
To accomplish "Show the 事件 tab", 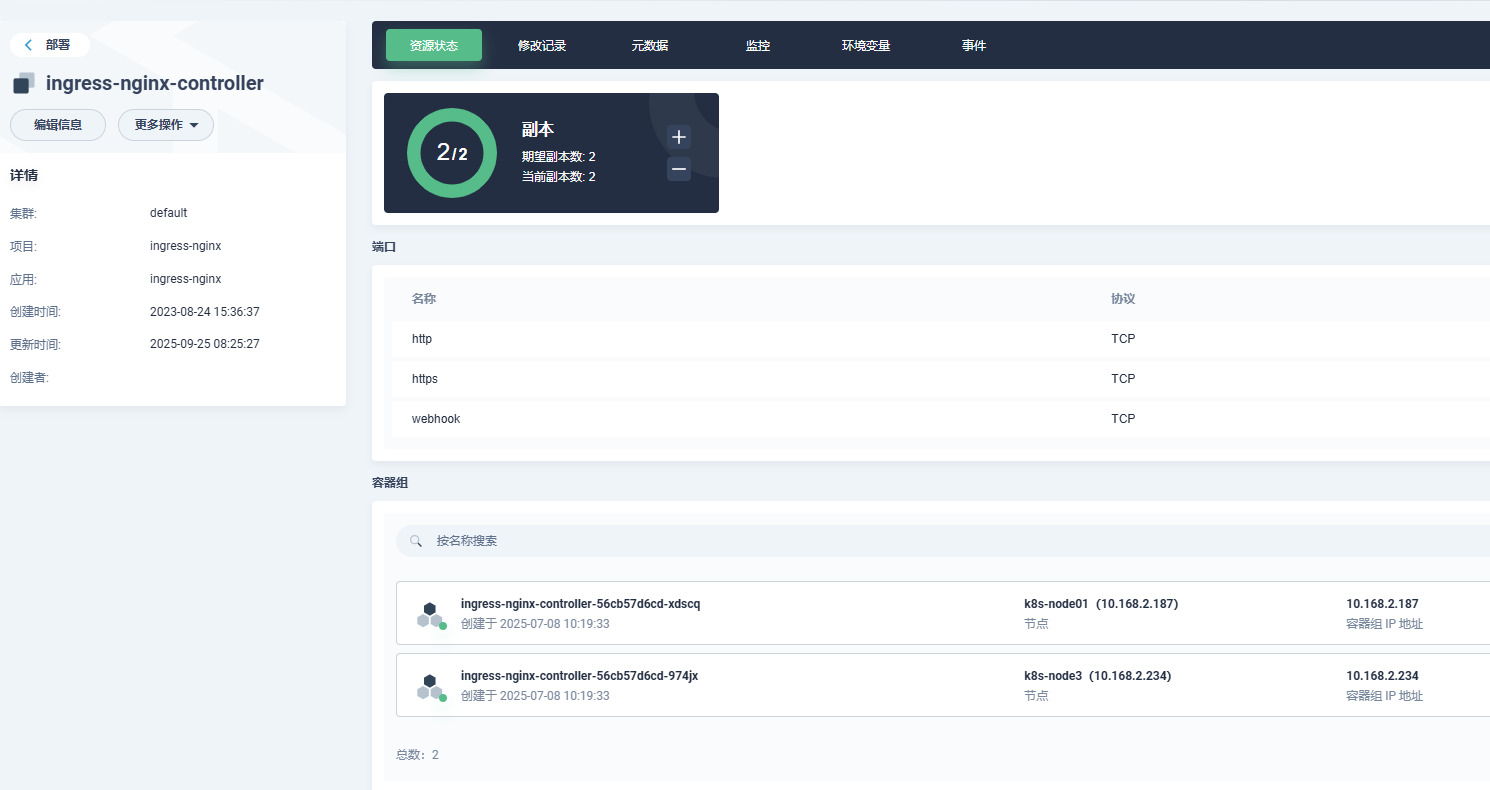I will pos(974,46).
